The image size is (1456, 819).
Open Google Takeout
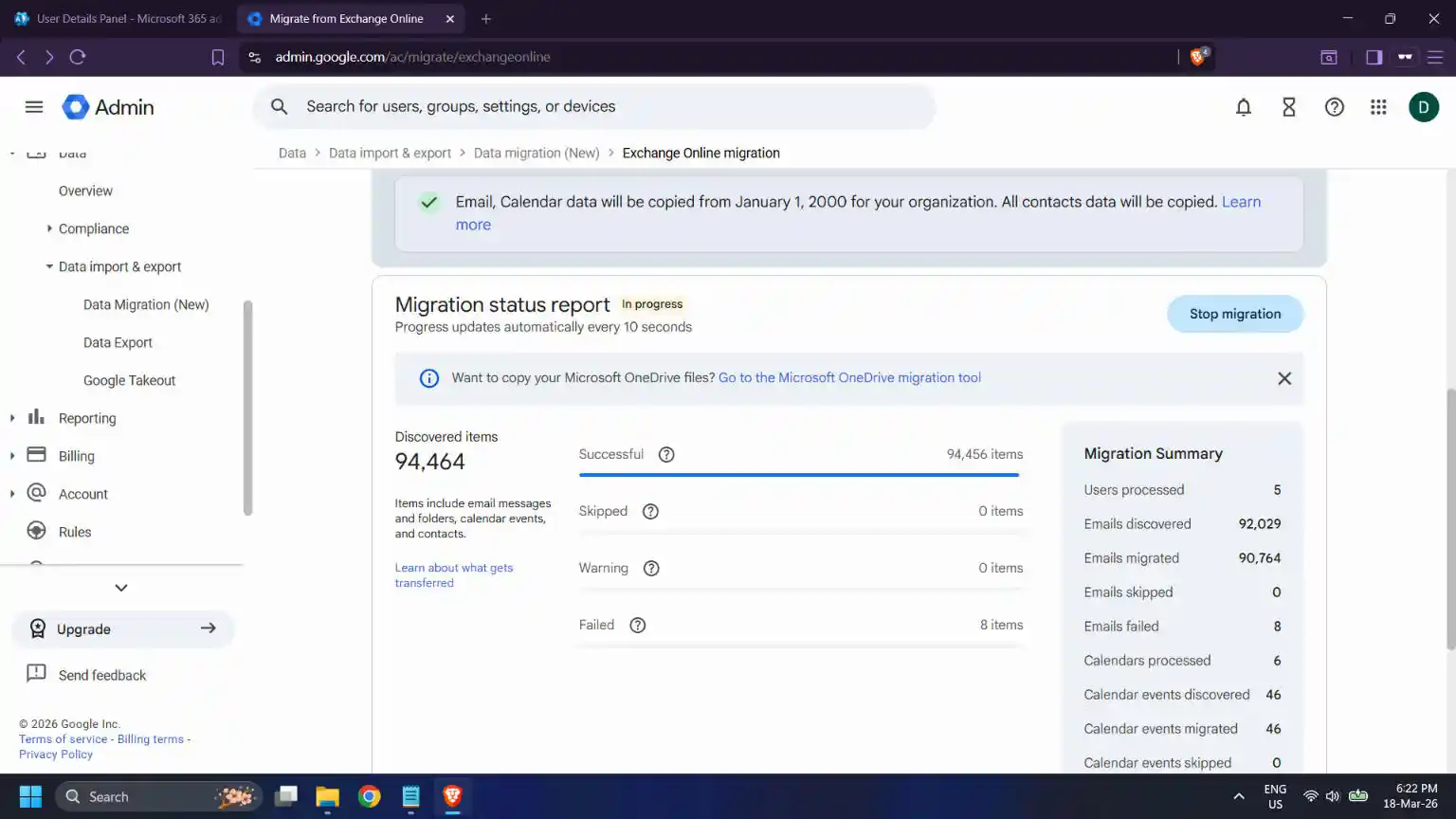pyautogui.click(x=129, y=380)
